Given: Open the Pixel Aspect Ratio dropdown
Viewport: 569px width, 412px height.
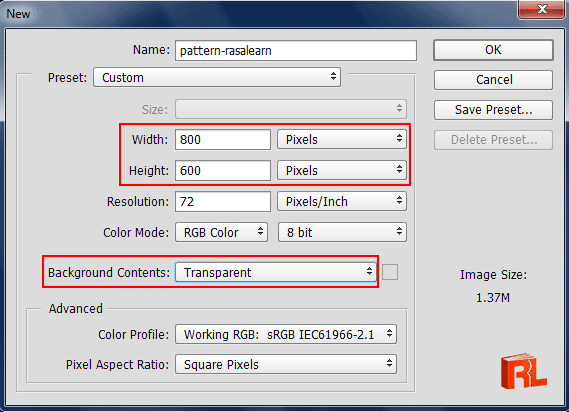Looking at the screenshot, I should click(x=286, y=364).
